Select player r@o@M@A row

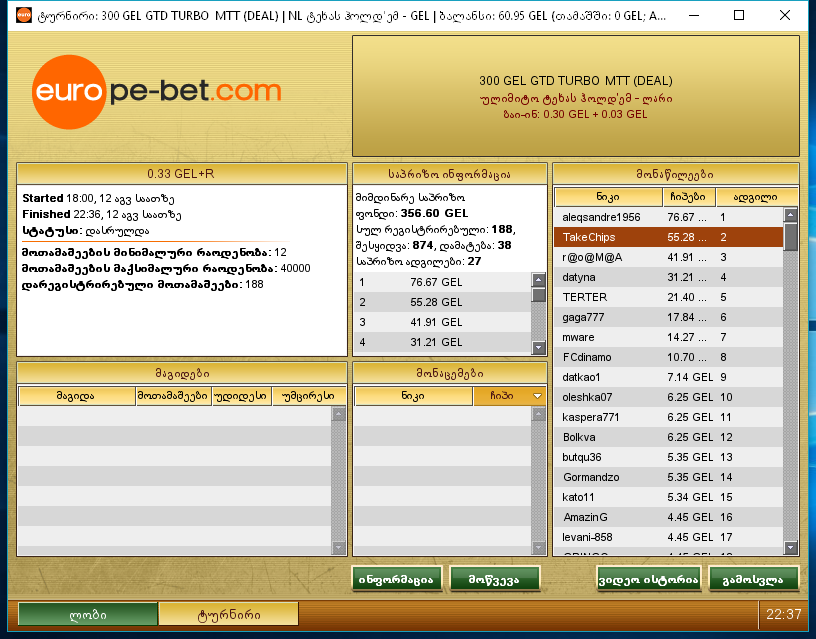(x=668, y=257)
